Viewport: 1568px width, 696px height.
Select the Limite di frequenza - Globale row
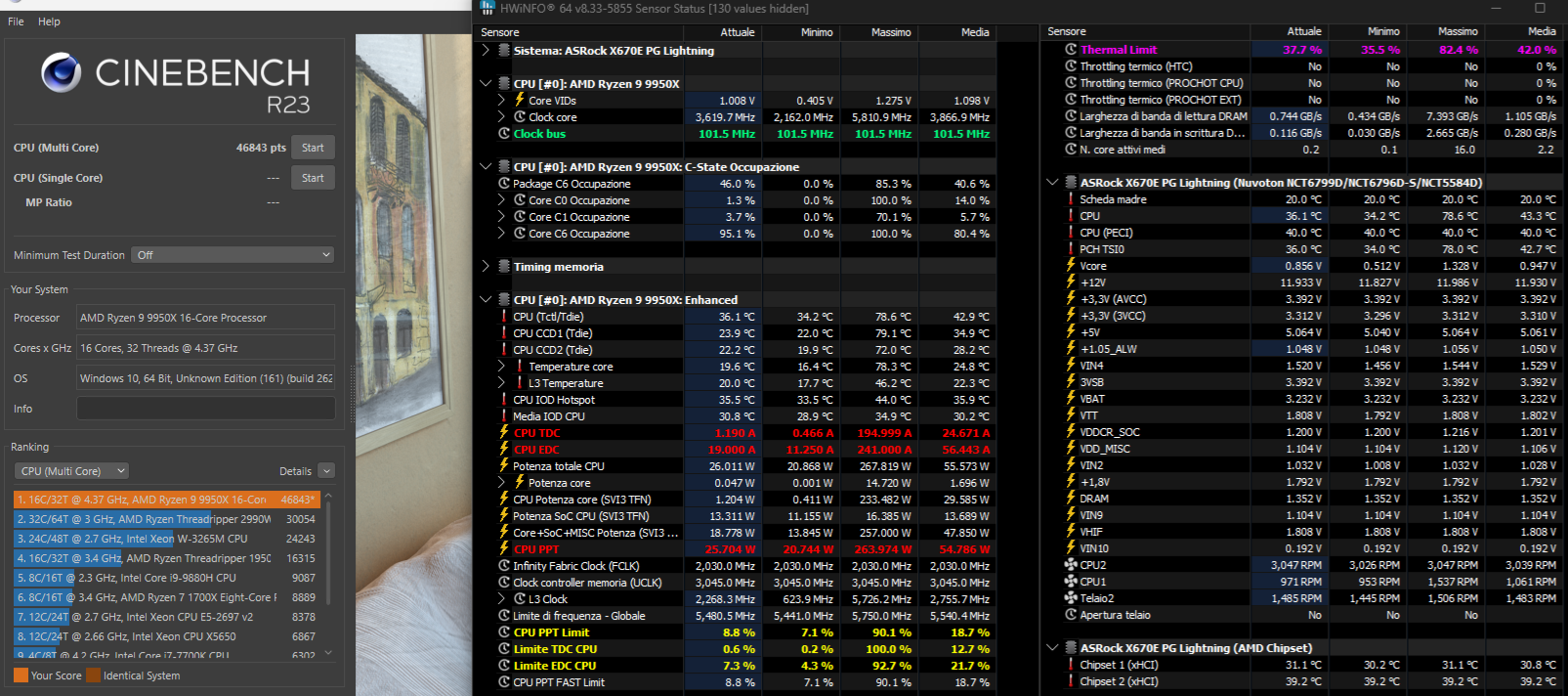pyautogui.click(x=737, y=616)
